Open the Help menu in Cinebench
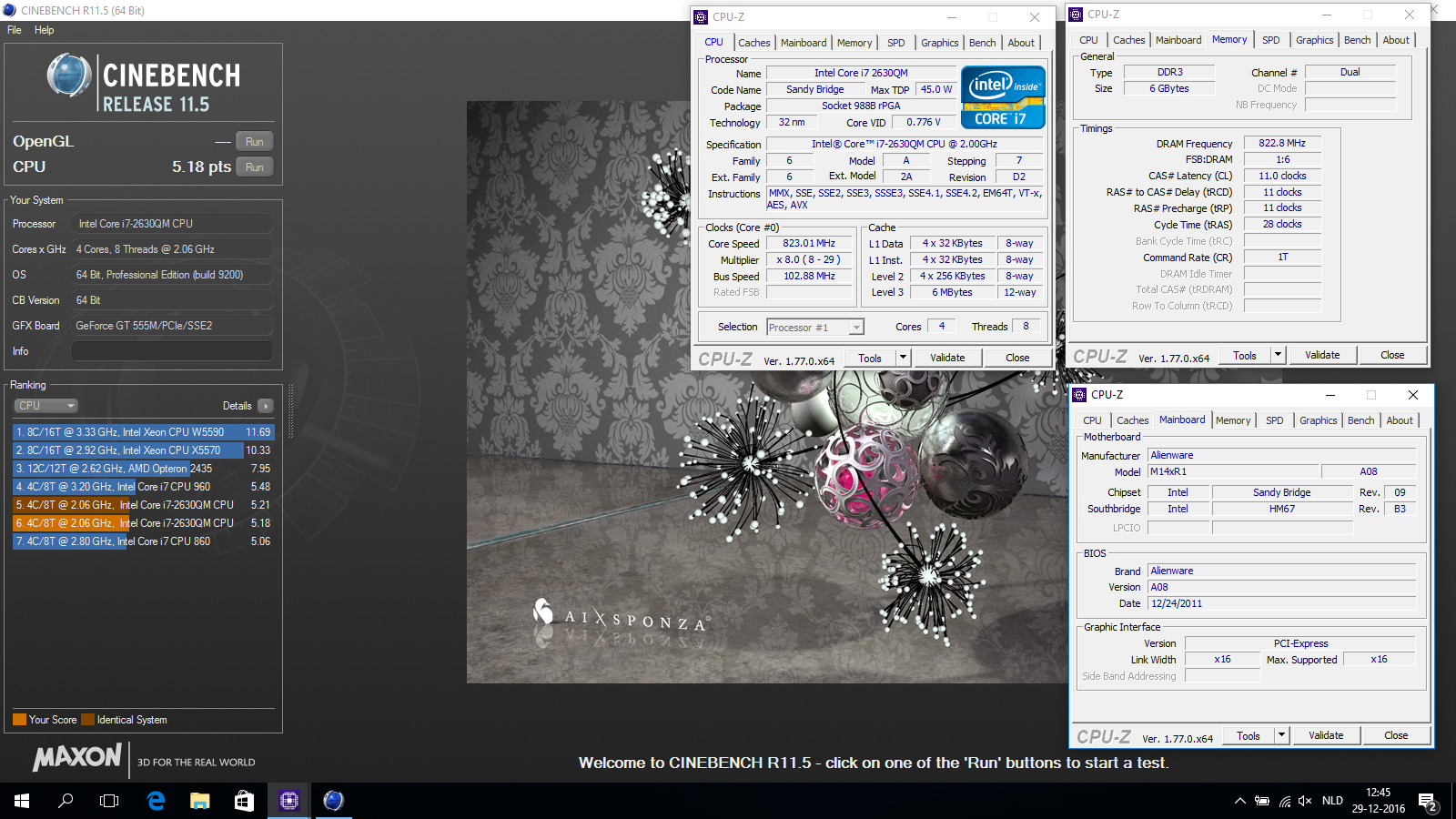This screenshot has width=1456, height=819. click(x=44, y=30)
